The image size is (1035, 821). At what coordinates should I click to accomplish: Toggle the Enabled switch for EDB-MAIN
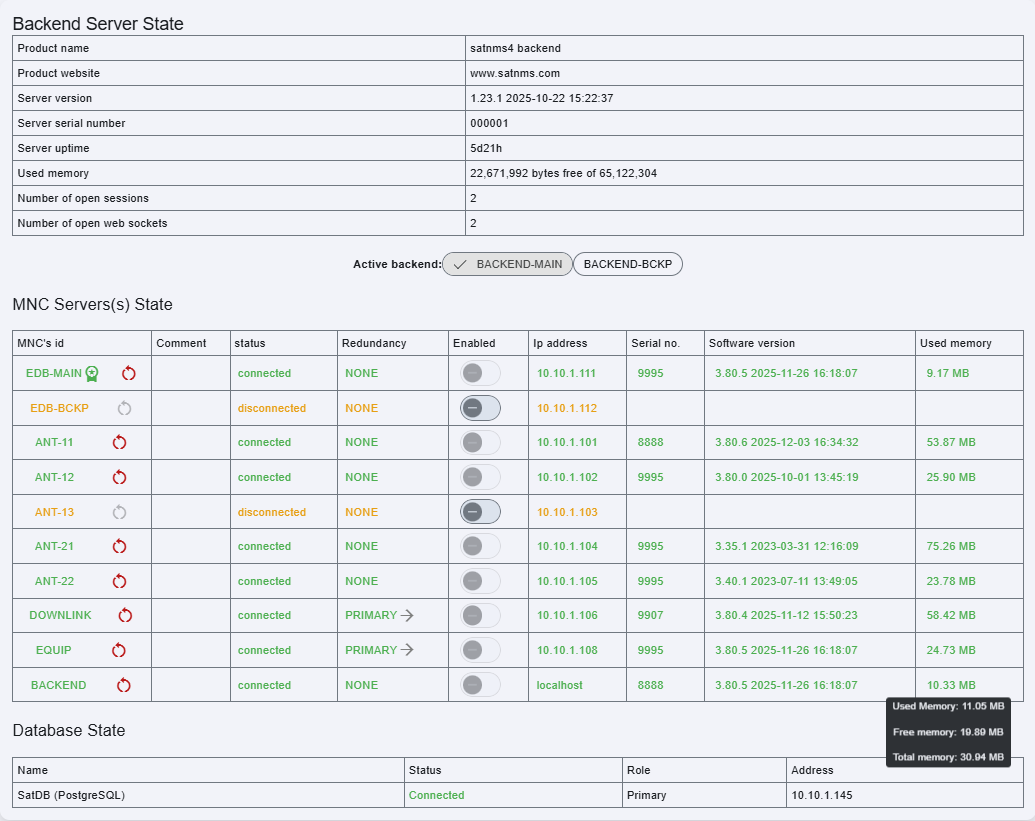pos(478,373)
